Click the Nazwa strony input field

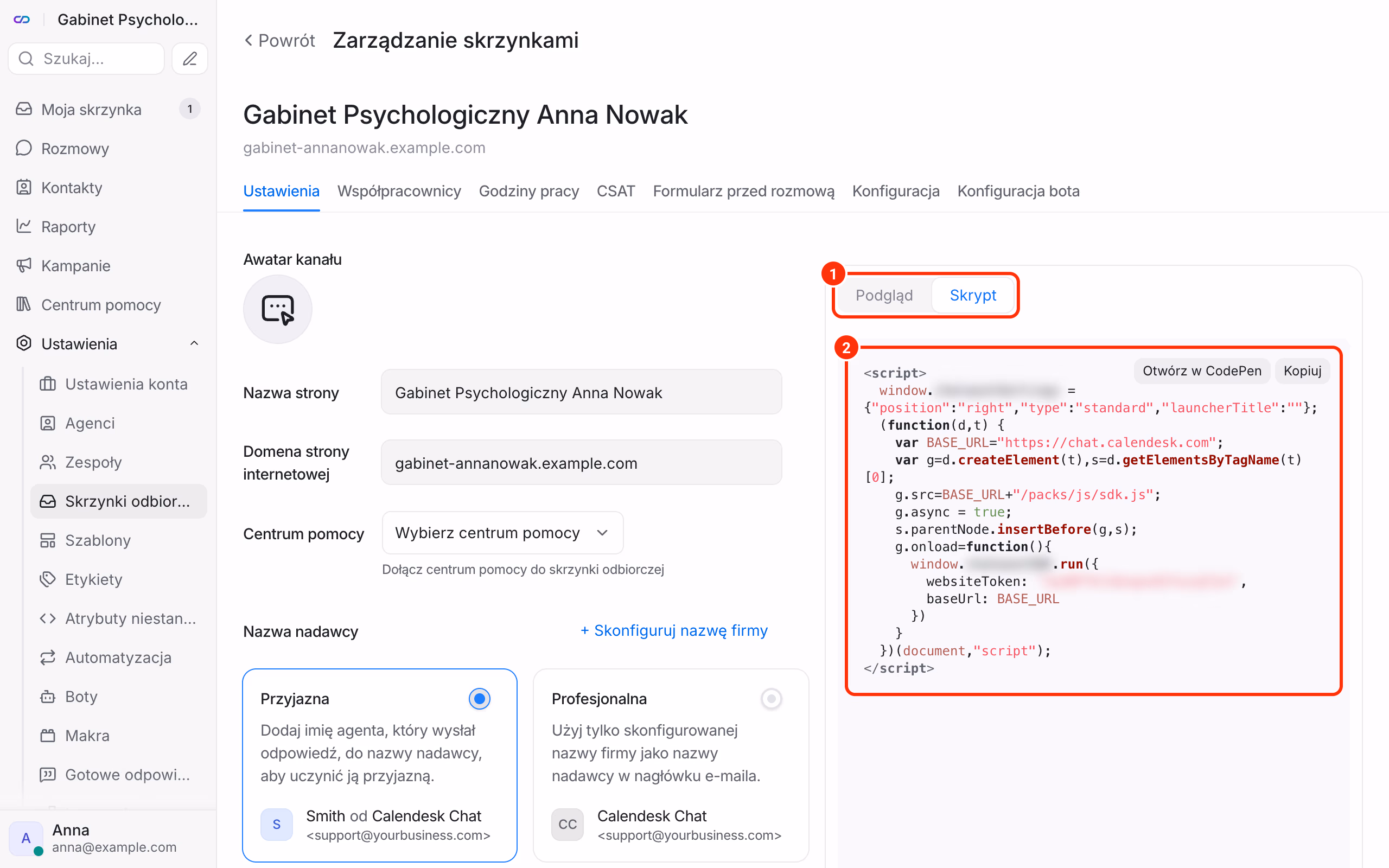[x=582, y=393]
